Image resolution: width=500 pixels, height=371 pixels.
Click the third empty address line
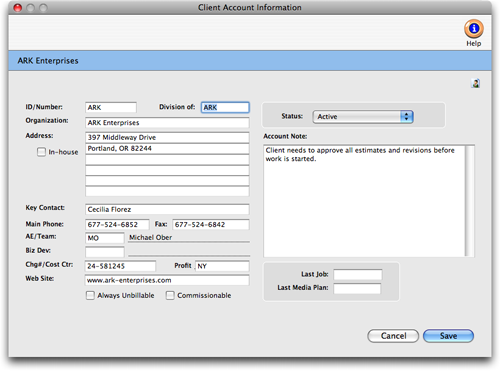167,160
